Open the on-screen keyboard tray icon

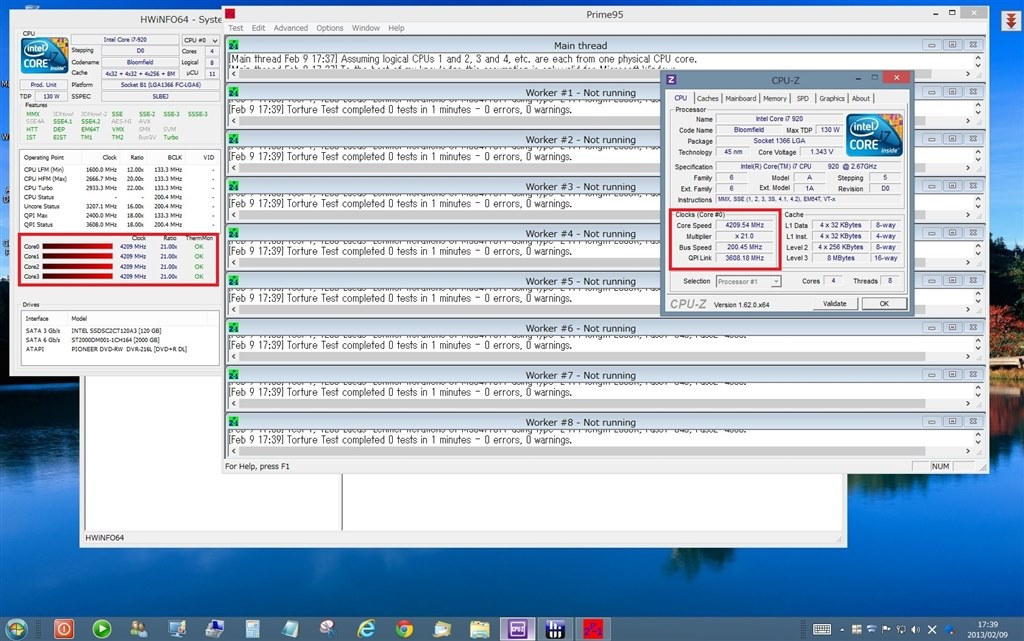[822, 629]
